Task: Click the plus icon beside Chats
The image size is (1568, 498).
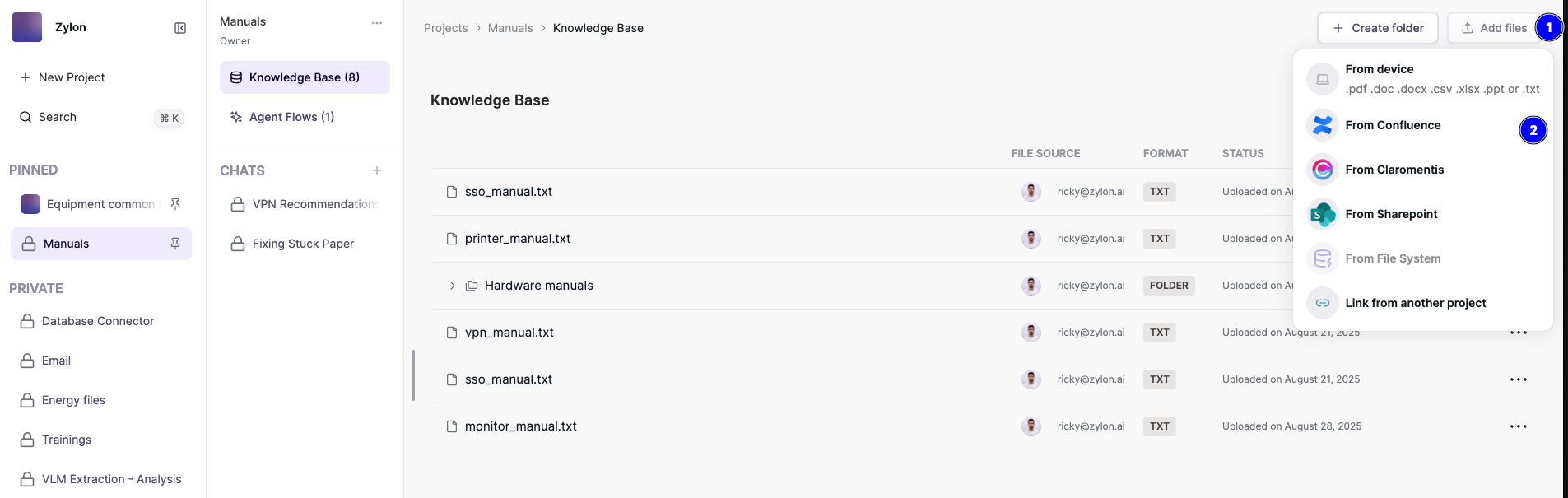Action: [x=377, y=170]
